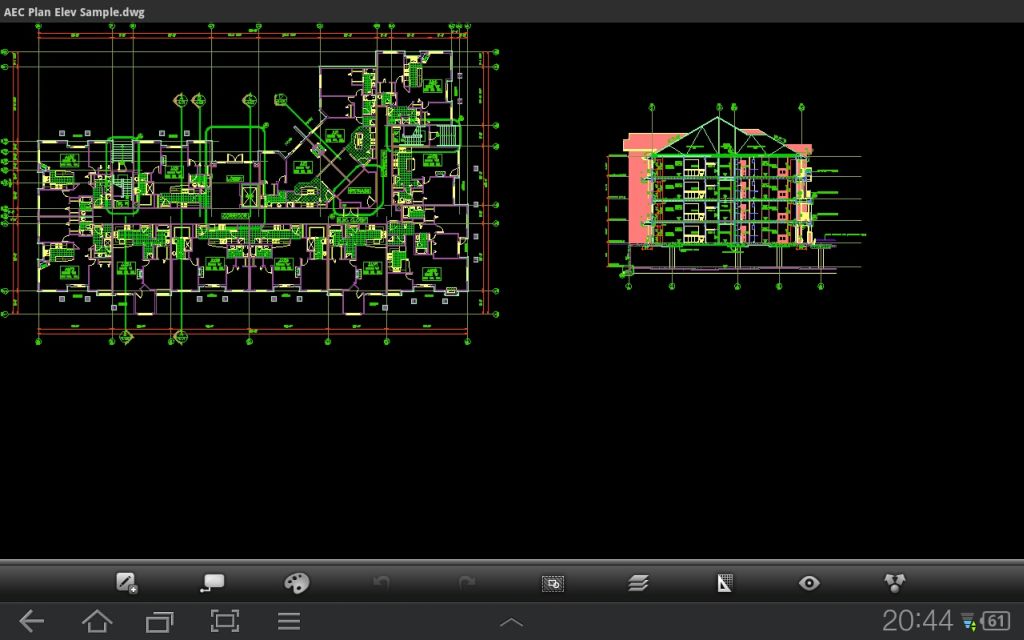Tap the Android back arrow
The width and height of the screenshot is (1024, 640).
[x=31, y=620]
